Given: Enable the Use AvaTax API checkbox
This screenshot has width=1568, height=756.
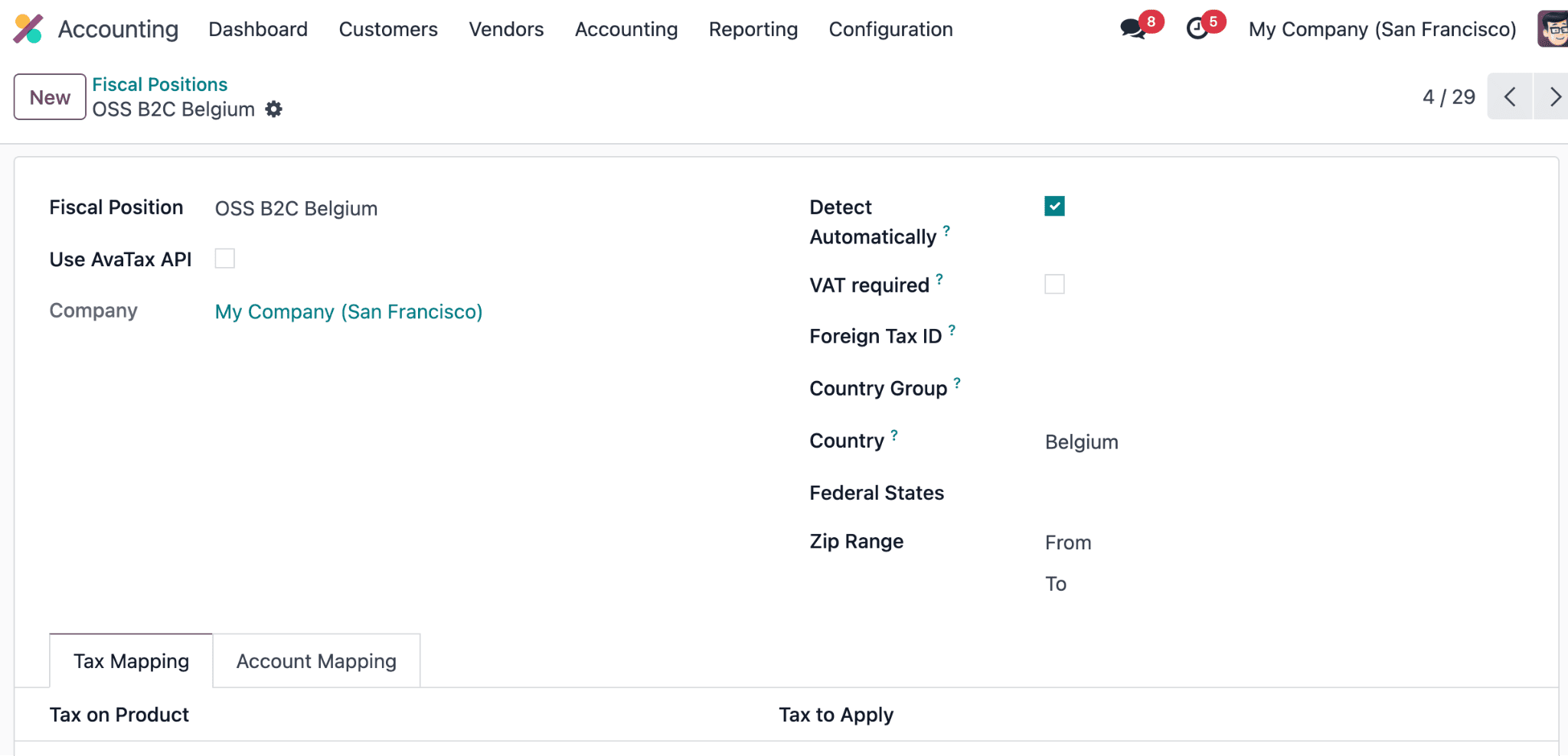Looking at the screenshot, I should (x=224, y=259).
